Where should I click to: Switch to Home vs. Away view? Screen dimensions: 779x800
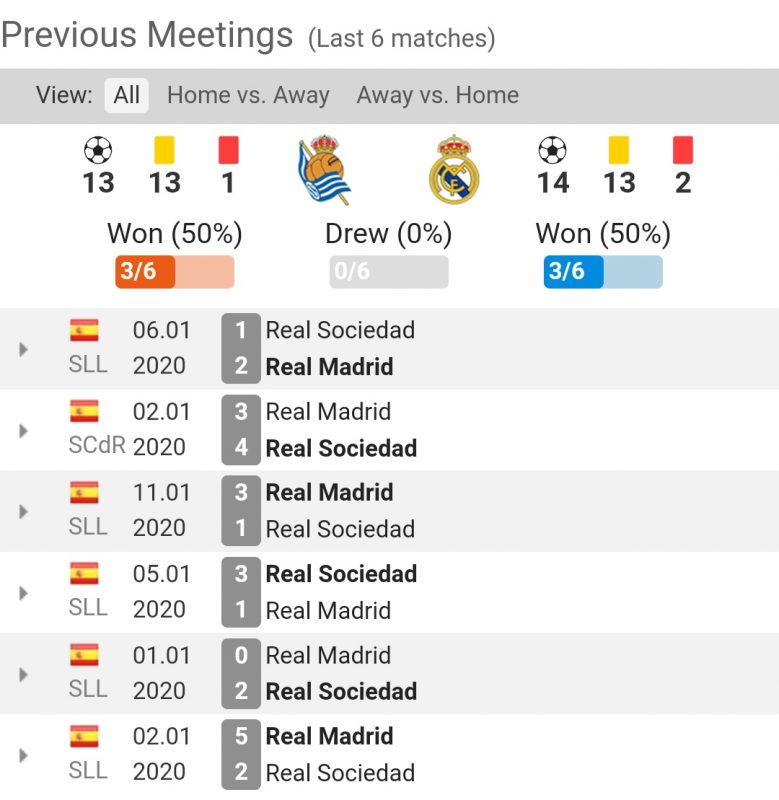[248, 96]
